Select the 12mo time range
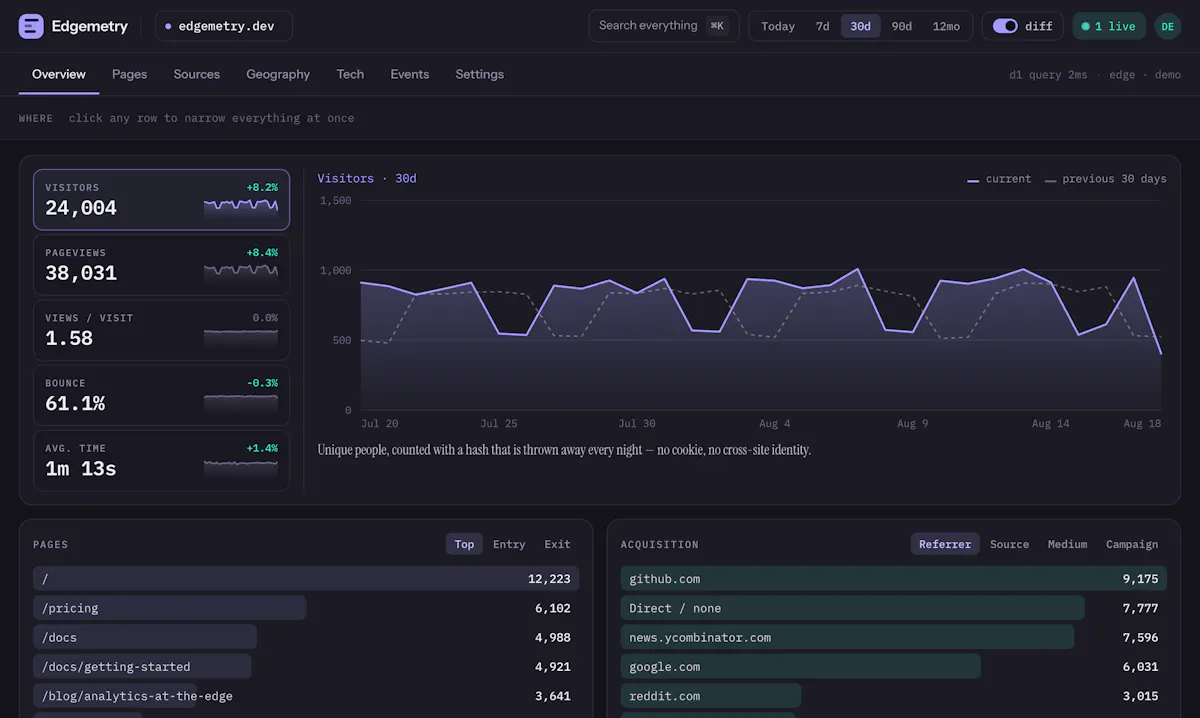This screenshot has height=718, width=1200. click(x=946, y=26)
